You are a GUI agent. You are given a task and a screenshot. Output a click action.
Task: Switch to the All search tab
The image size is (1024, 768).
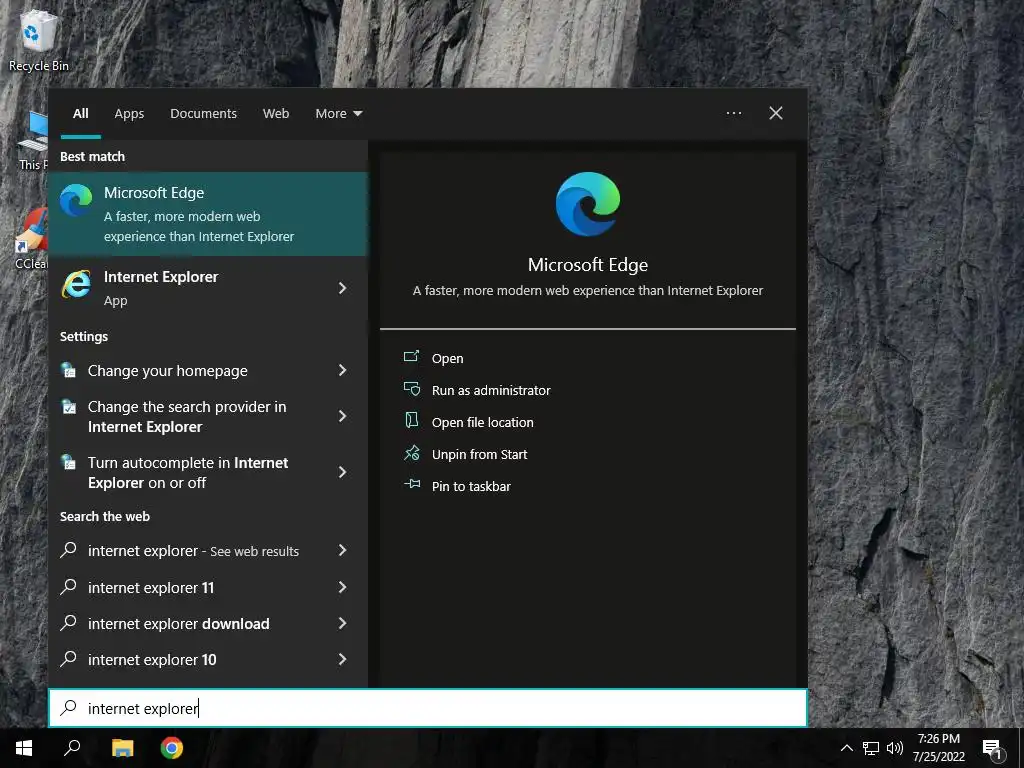81,114
